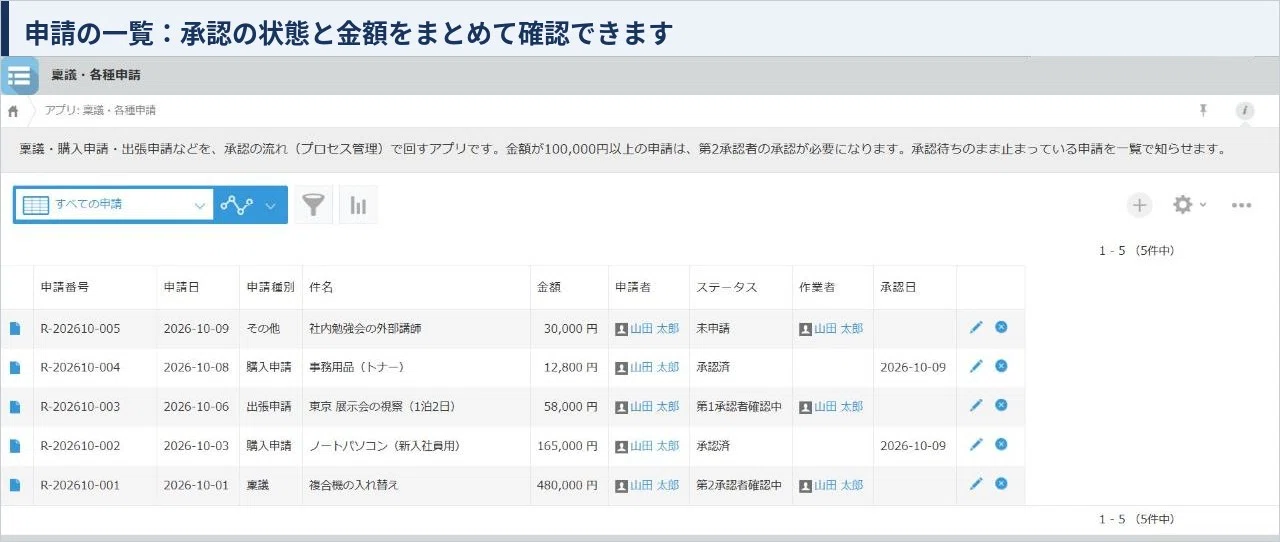Screen dimensions: 1280x542
Task: Edit the R-202610-001 row with pencil
Action: point(976,484)
